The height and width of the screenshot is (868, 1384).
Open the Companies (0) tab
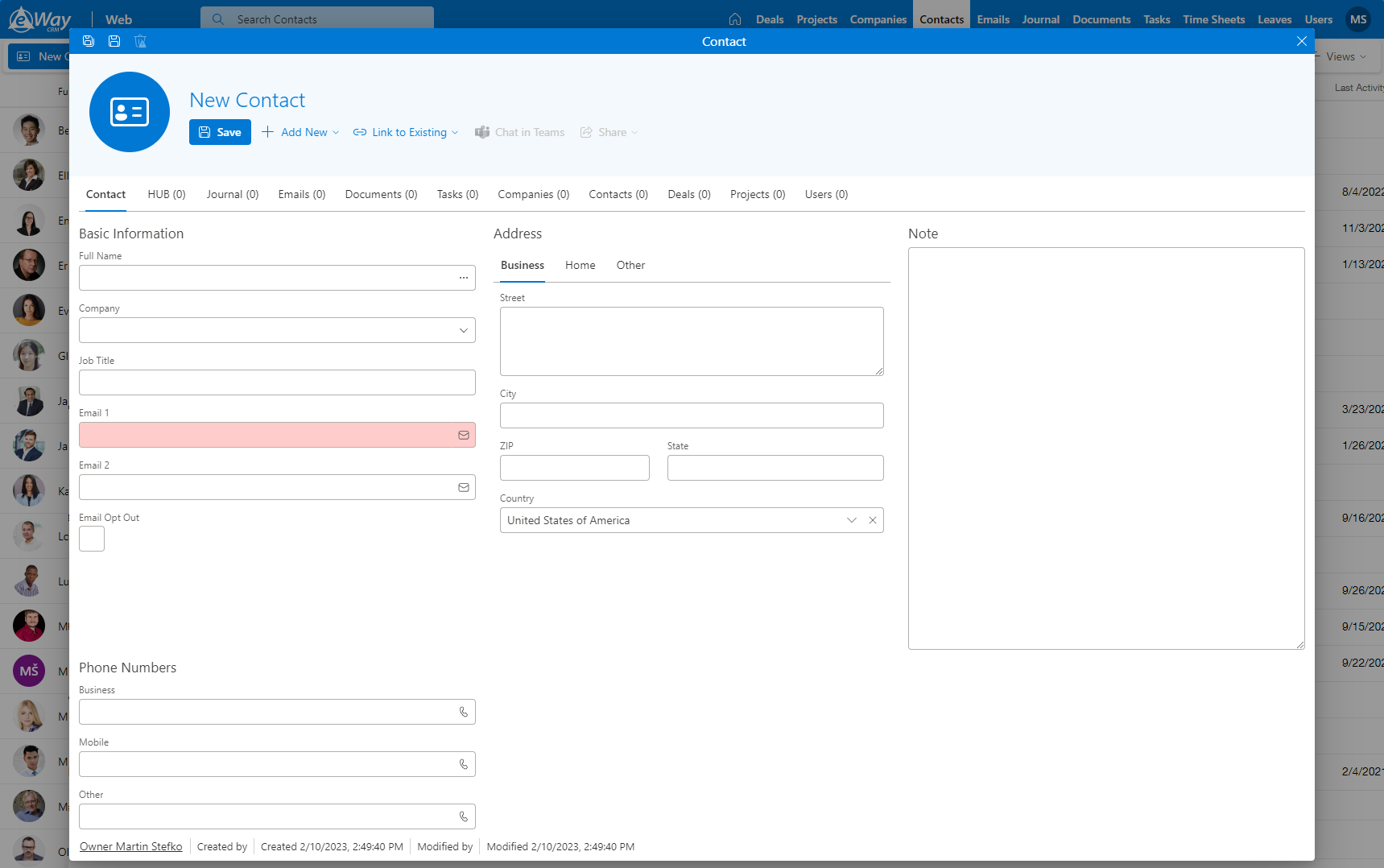[x=534, y=194]
